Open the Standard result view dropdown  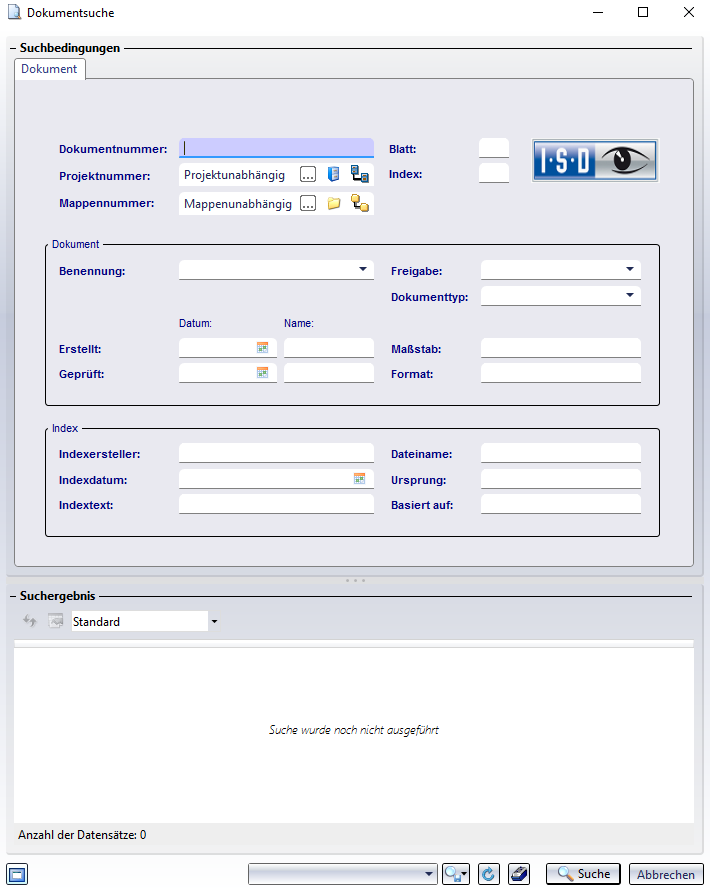click(x=214, y=622)
